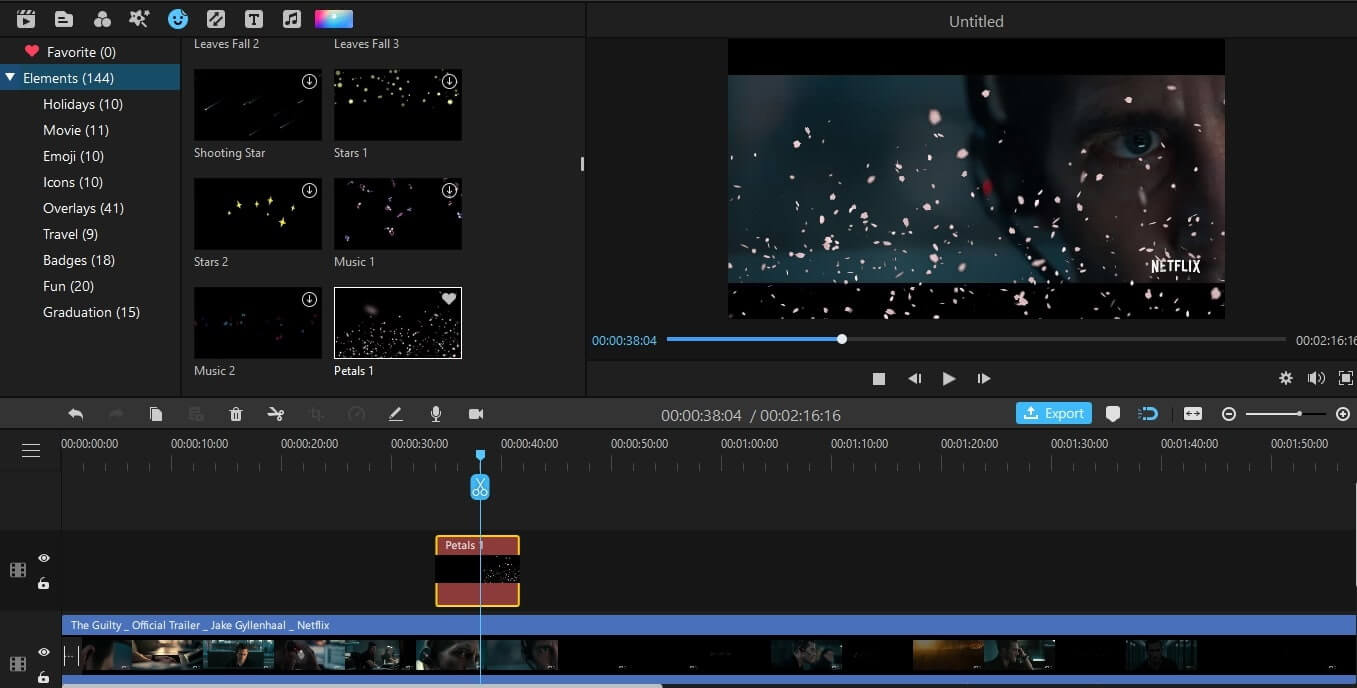
Task: Click the Copy icon in timeline toolbar
Action: point(156,414)
